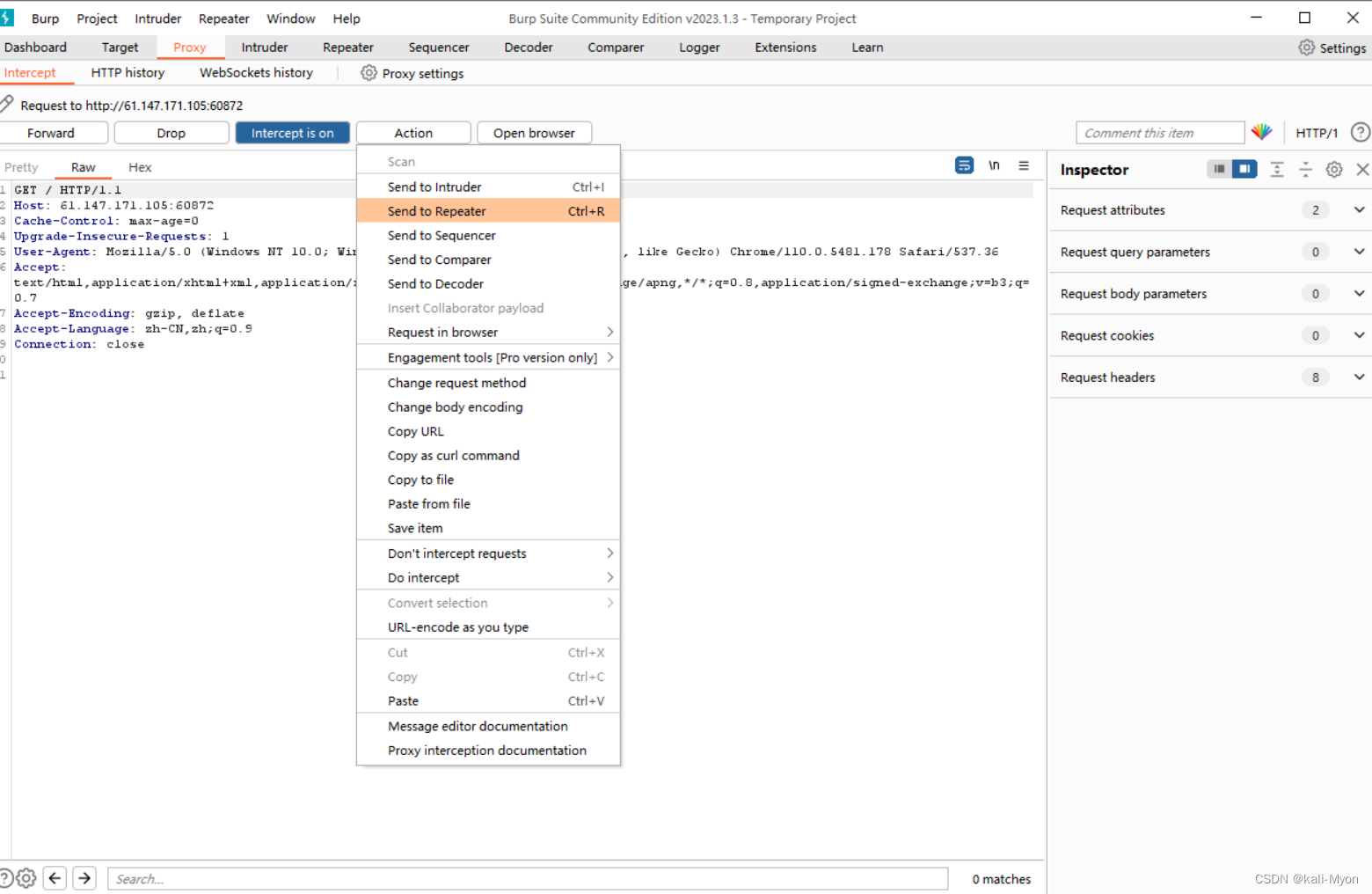Viewport: 1372px width, 894px height.
Task: Open the help question mark near HTTP/1
Action: point(1361,132)
